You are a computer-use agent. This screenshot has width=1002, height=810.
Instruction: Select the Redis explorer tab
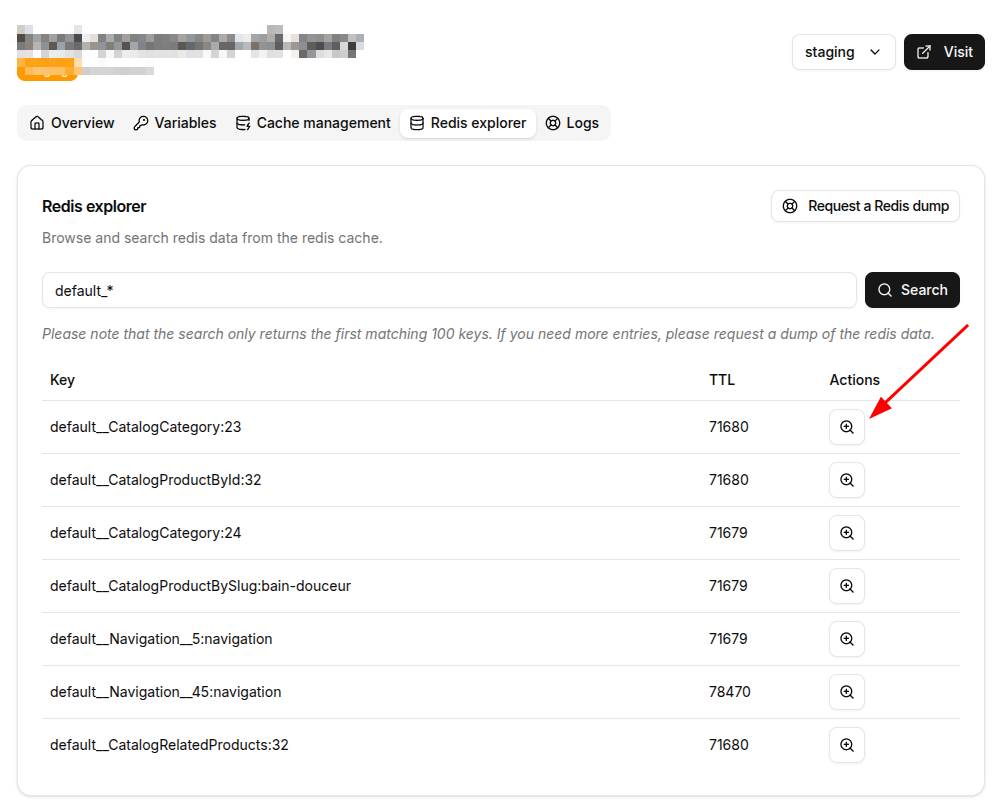468,123
